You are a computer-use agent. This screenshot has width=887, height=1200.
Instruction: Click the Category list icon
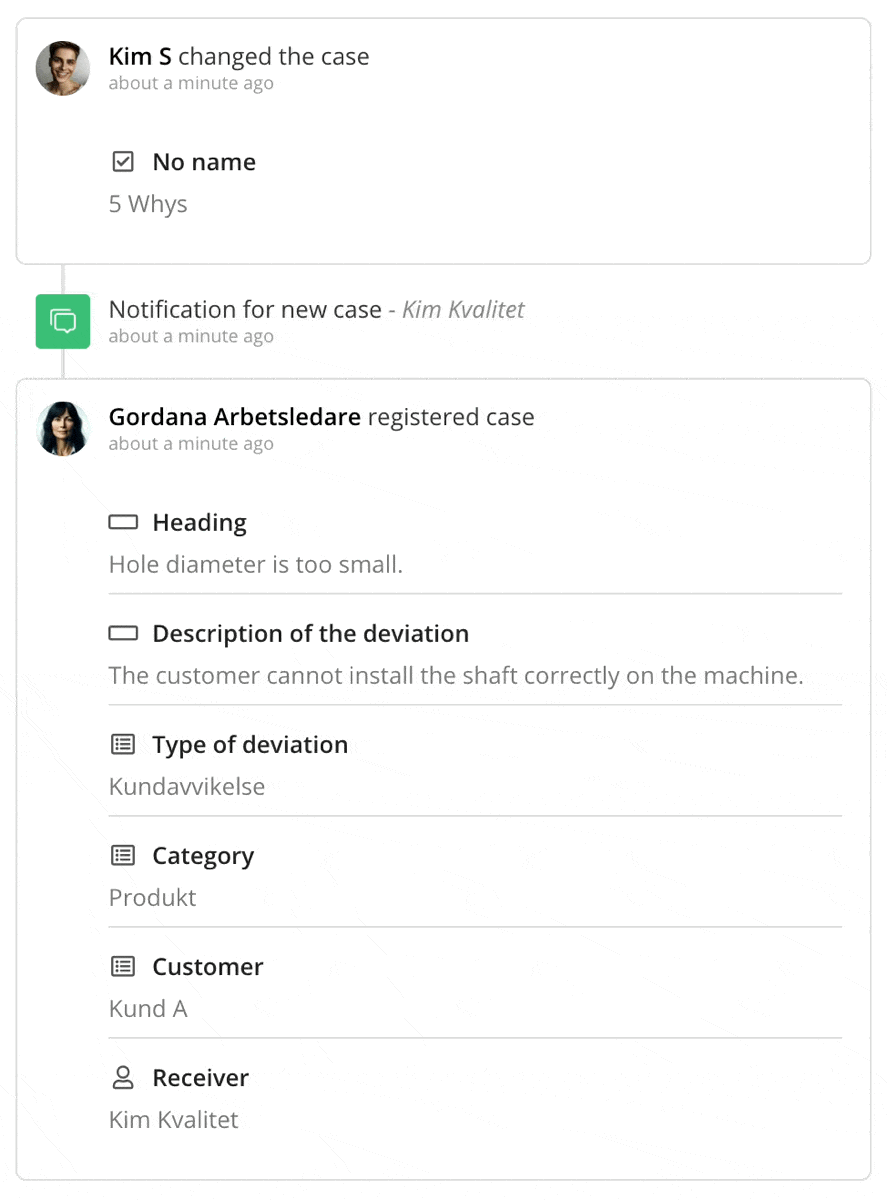pos(123,856)
